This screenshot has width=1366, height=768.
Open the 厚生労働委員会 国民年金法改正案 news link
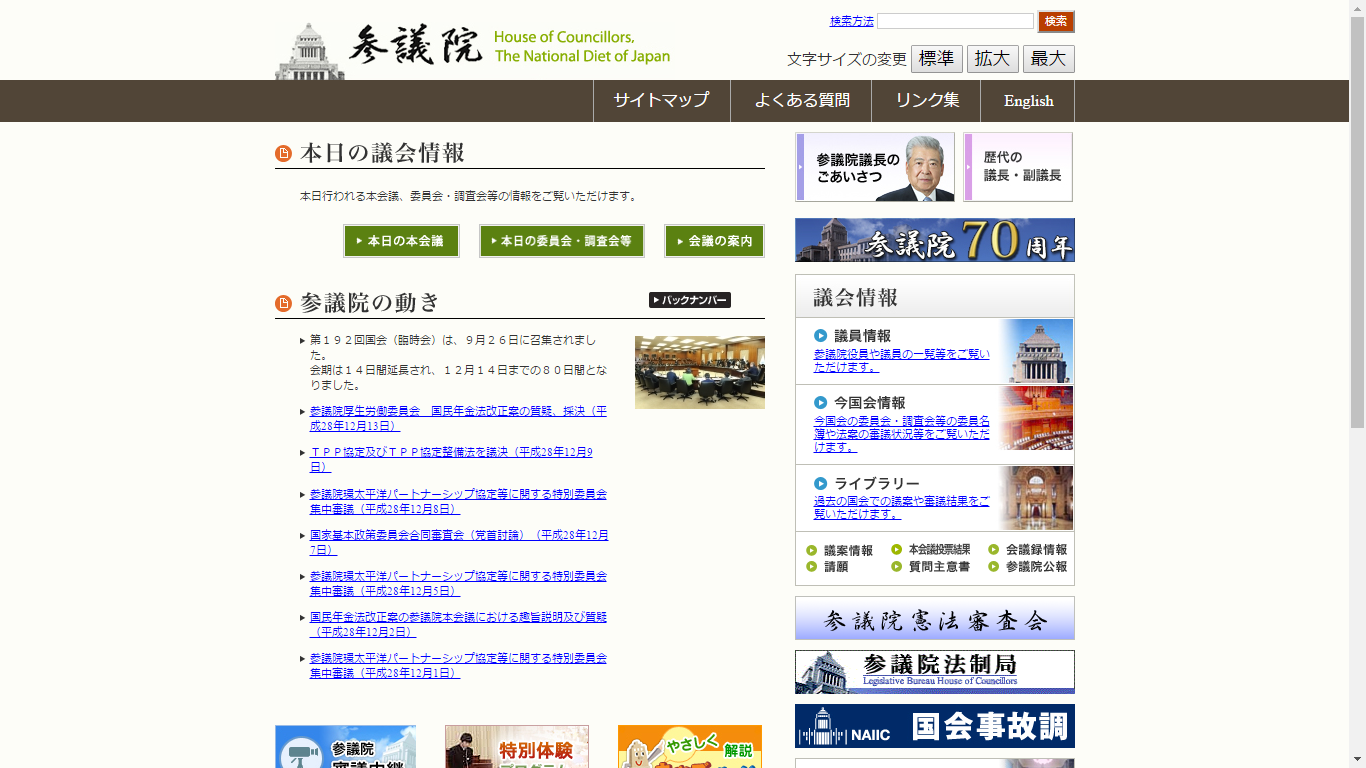(458, 418)
